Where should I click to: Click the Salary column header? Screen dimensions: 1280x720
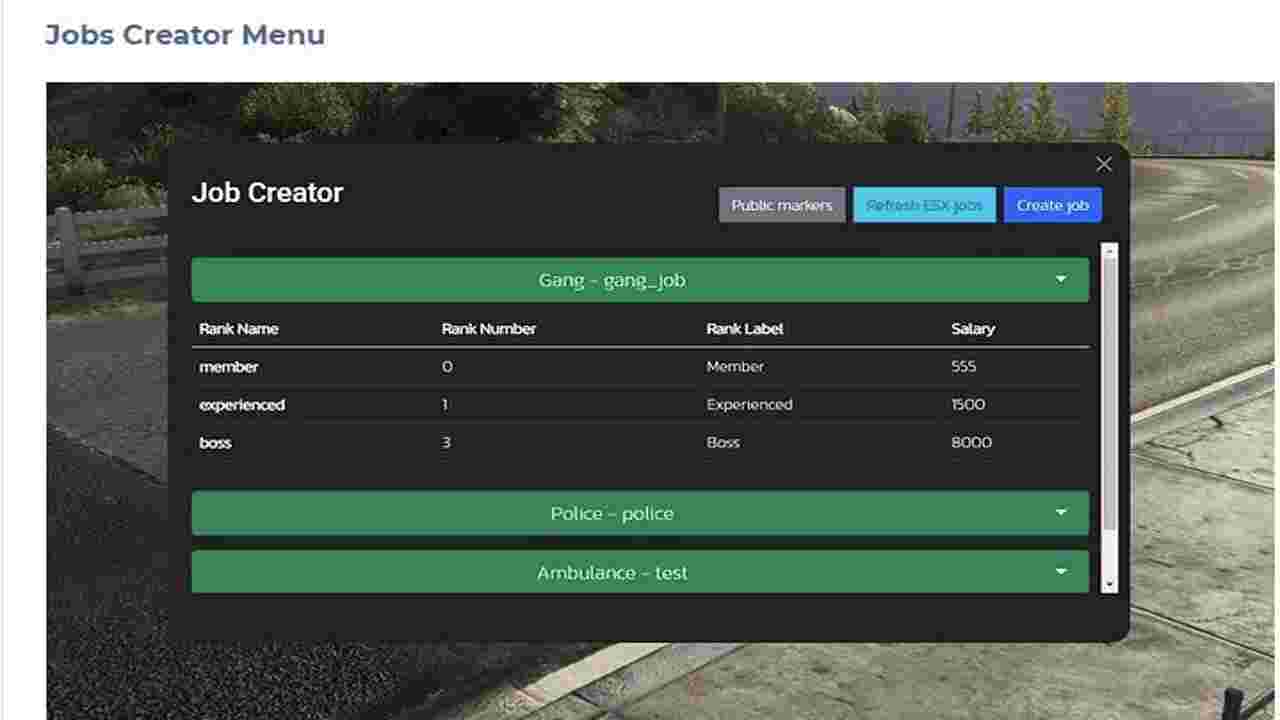tap(973, 329)
